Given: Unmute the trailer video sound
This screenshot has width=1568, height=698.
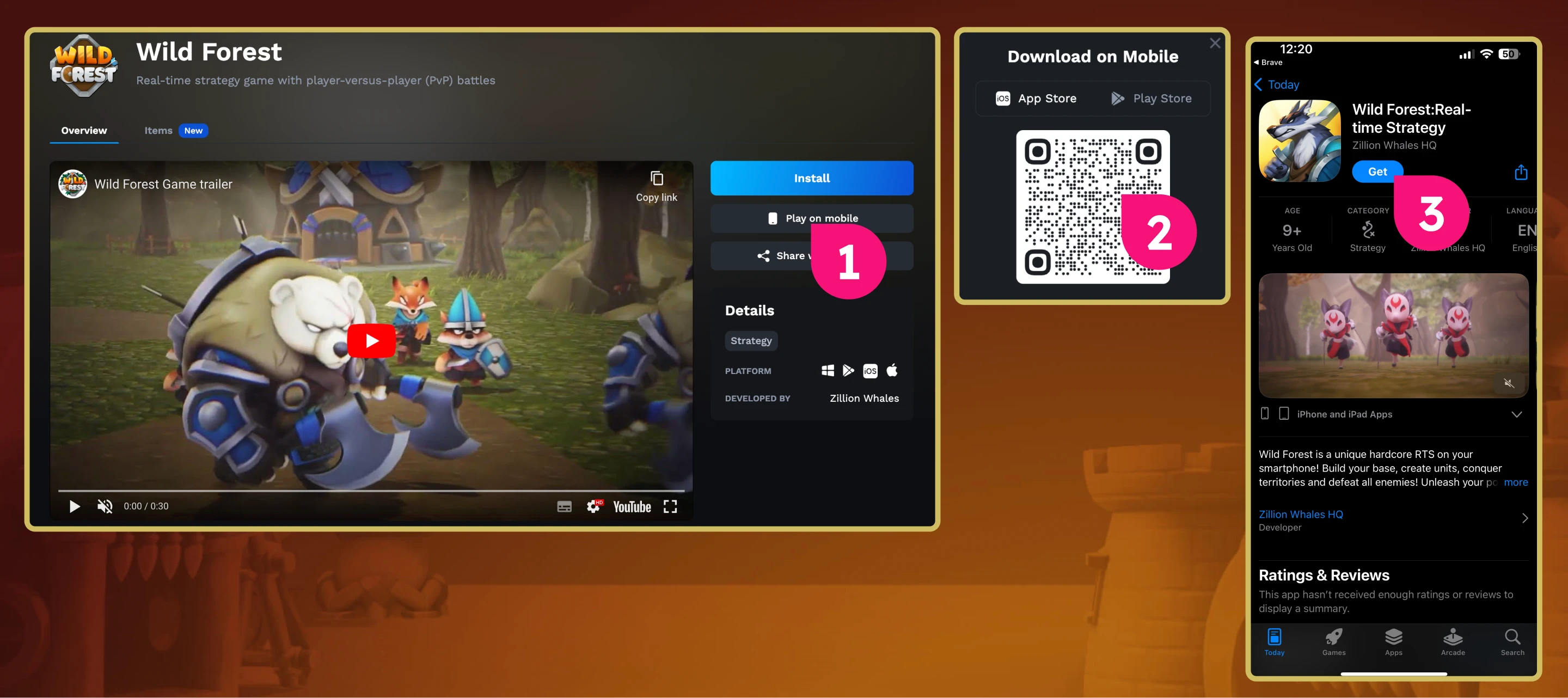Looking at the screenshot, I should (105, 506).
